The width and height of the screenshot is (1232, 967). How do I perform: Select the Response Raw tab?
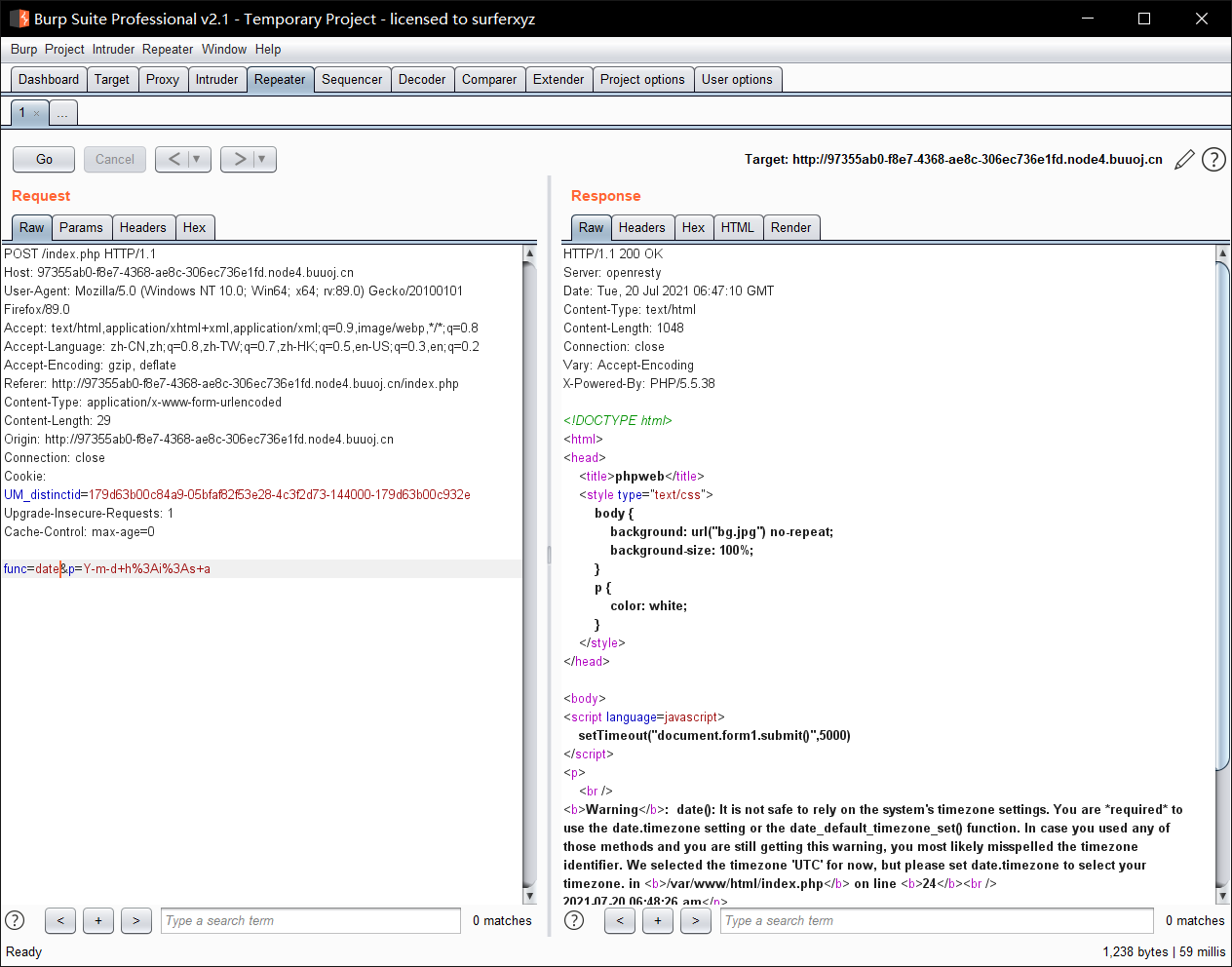[x=592, y=227]
